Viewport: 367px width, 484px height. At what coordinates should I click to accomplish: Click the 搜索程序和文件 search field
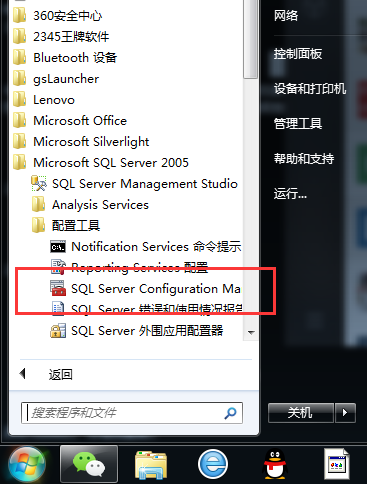coord(132,413)
